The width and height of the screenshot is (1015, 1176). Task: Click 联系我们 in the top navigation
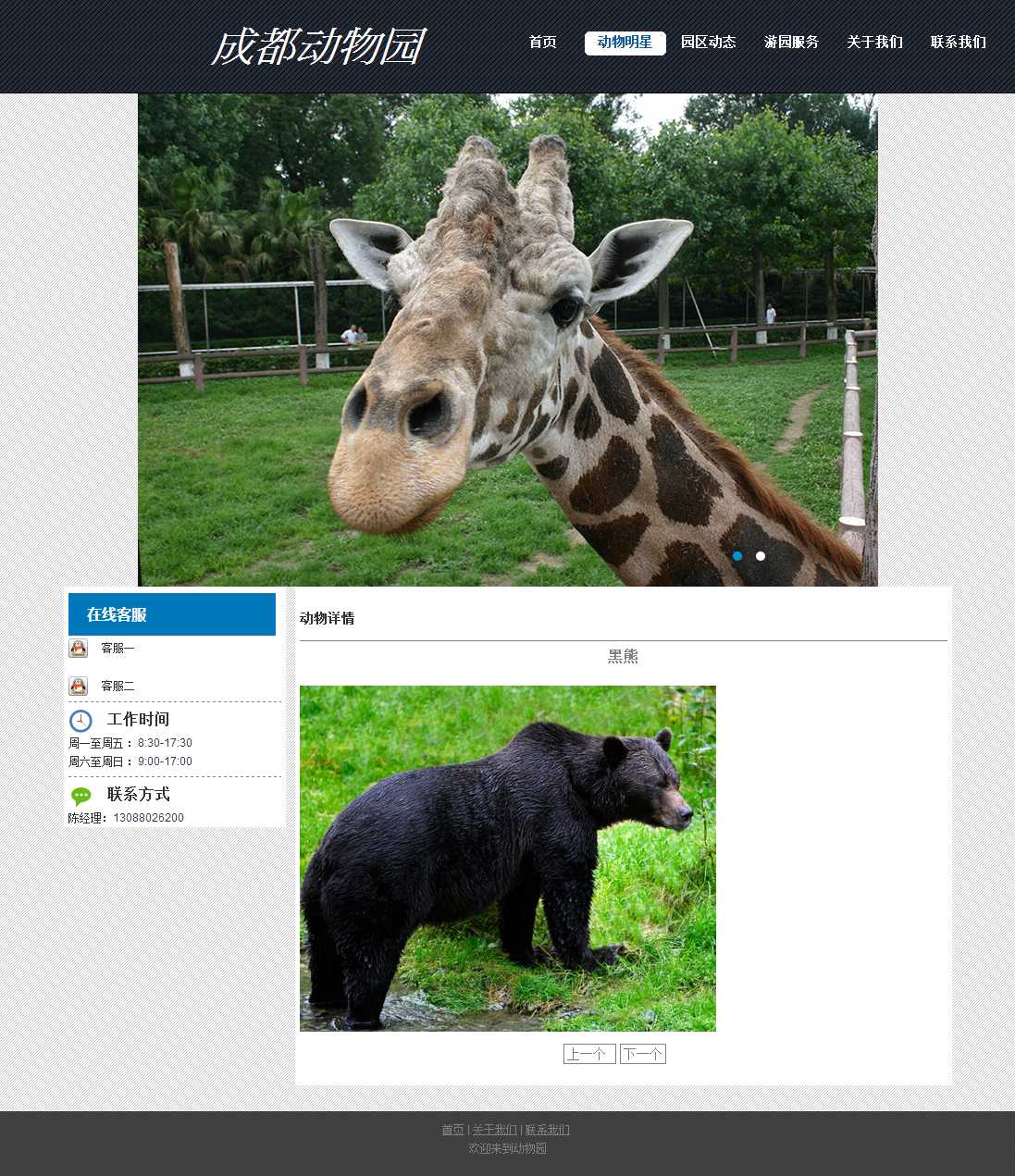[958, 43]
